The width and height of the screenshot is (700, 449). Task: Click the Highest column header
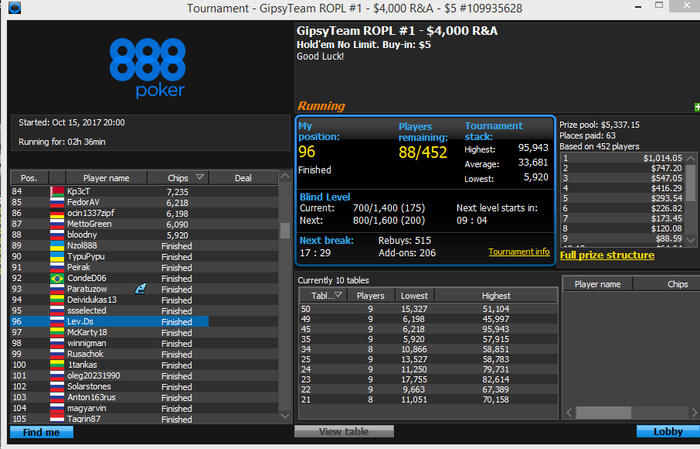496,295
